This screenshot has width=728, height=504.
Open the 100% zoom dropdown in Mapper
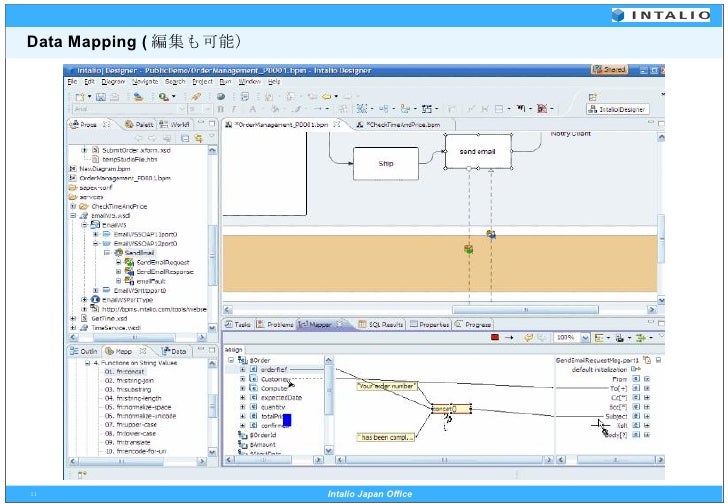click(585, 338)
